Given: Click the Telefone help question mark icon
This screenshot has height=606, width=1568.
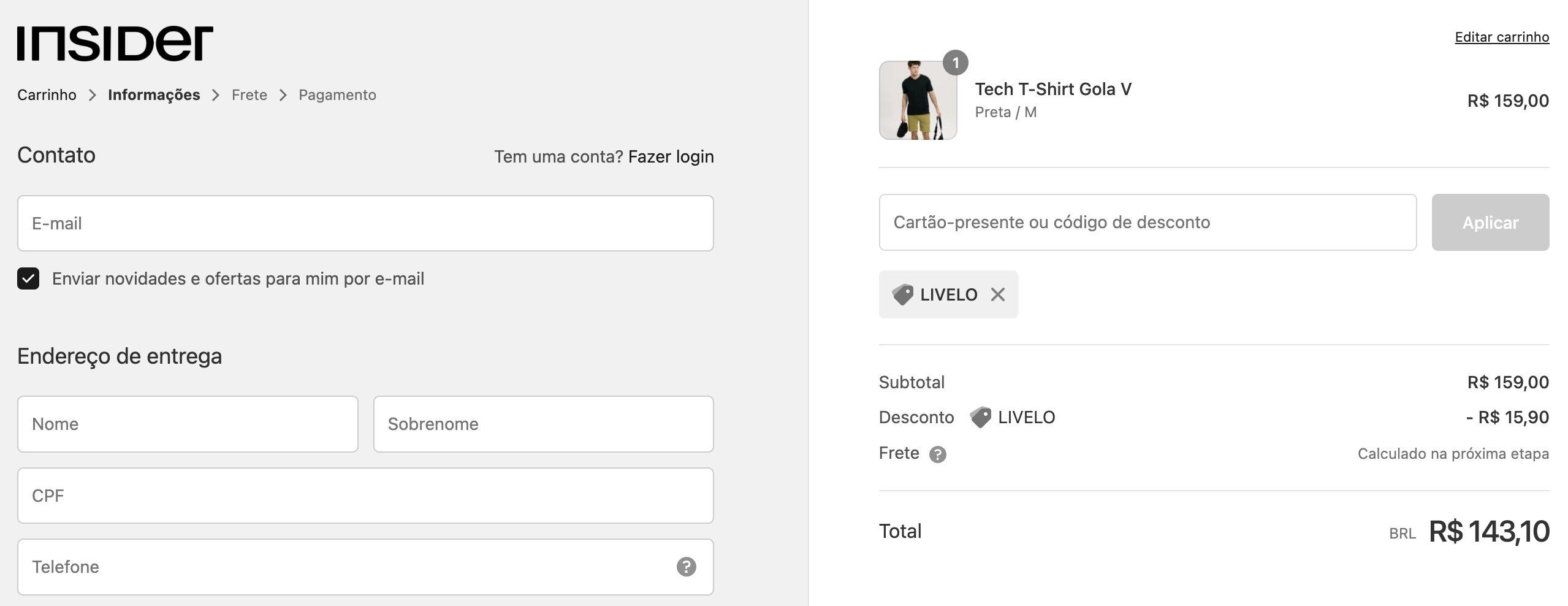Looking at the screenshot, I should (686, 567).
